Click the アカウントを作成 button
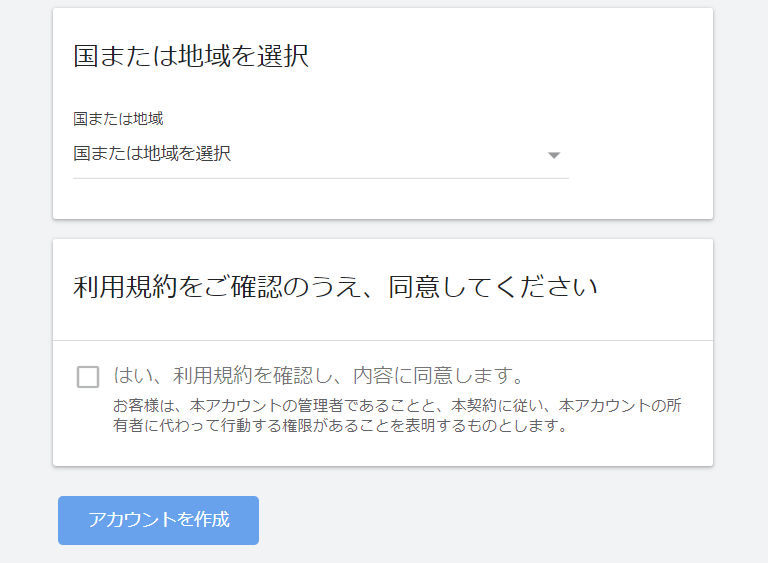This screenshot has width=768, height=563. point(158,520)
